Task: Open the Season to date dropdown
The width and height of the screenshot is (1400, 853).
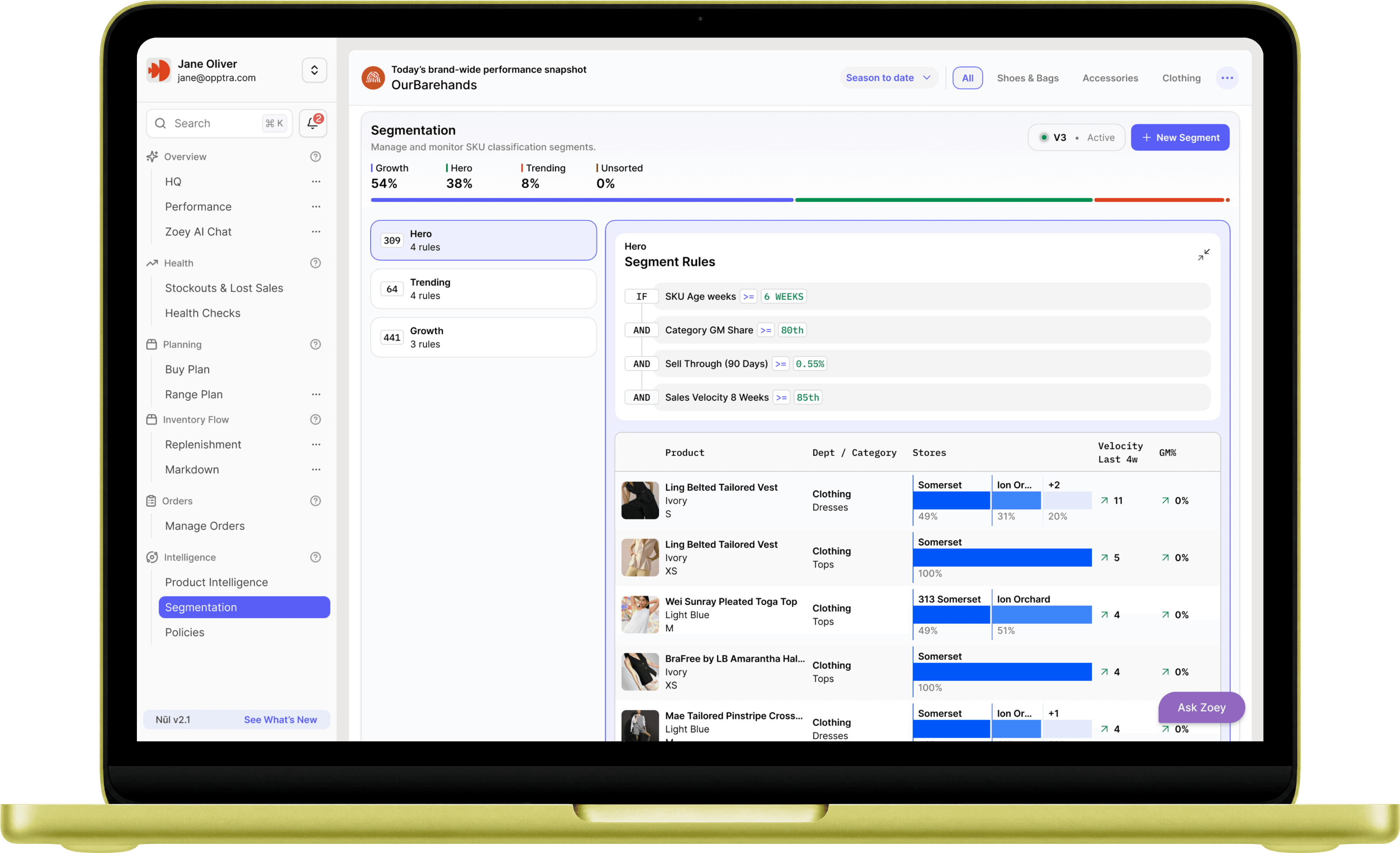Action: point(887,78)
